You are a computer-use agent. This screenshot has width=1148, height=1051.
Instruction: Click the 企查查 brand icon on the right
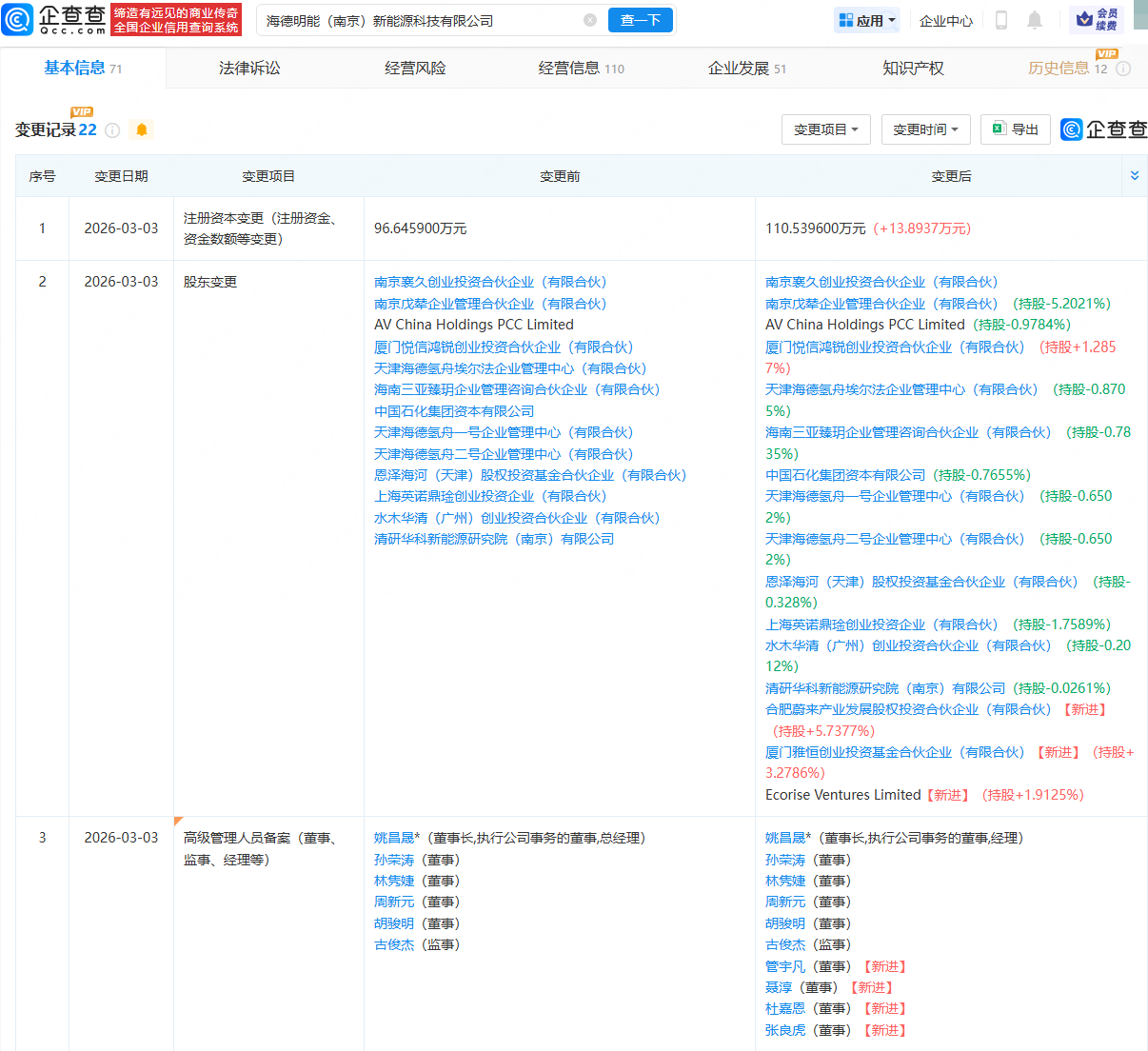click(1072, 130)
